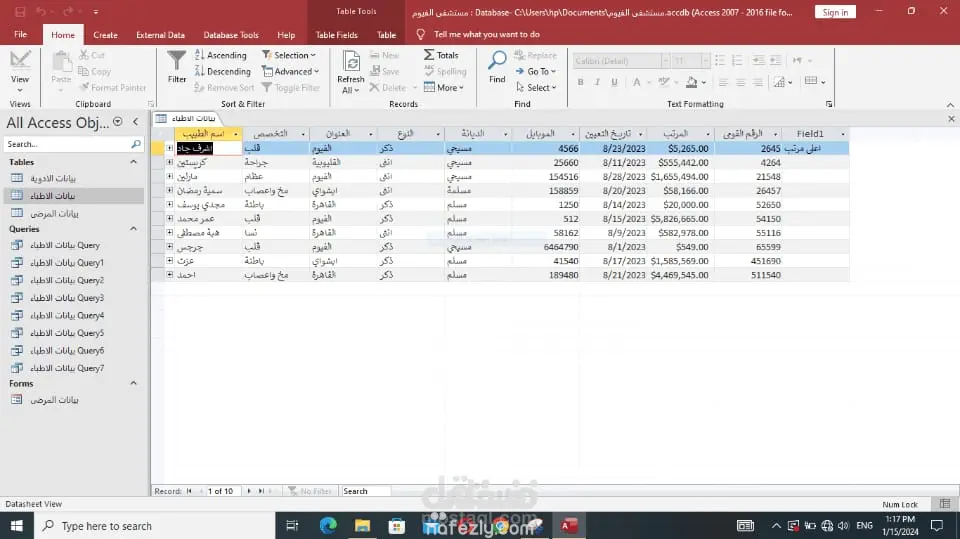The height and width of the screenshot is (539, 960).
Task: Click the Access icon in taskbar
Action: (569, 526)
